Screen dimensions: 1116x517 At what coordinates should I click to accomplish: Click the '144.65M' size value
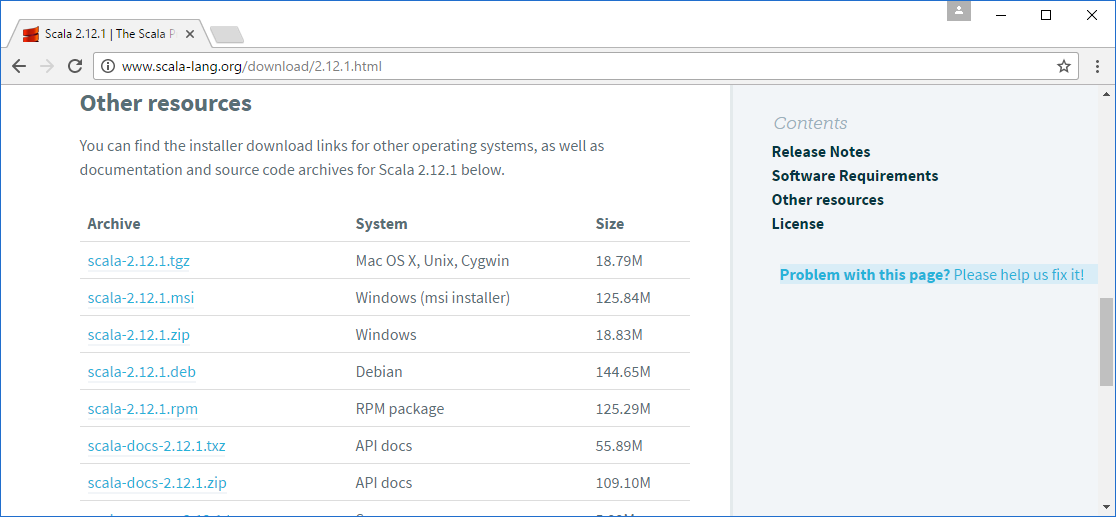pyautogui.click(x=623, y=372)
